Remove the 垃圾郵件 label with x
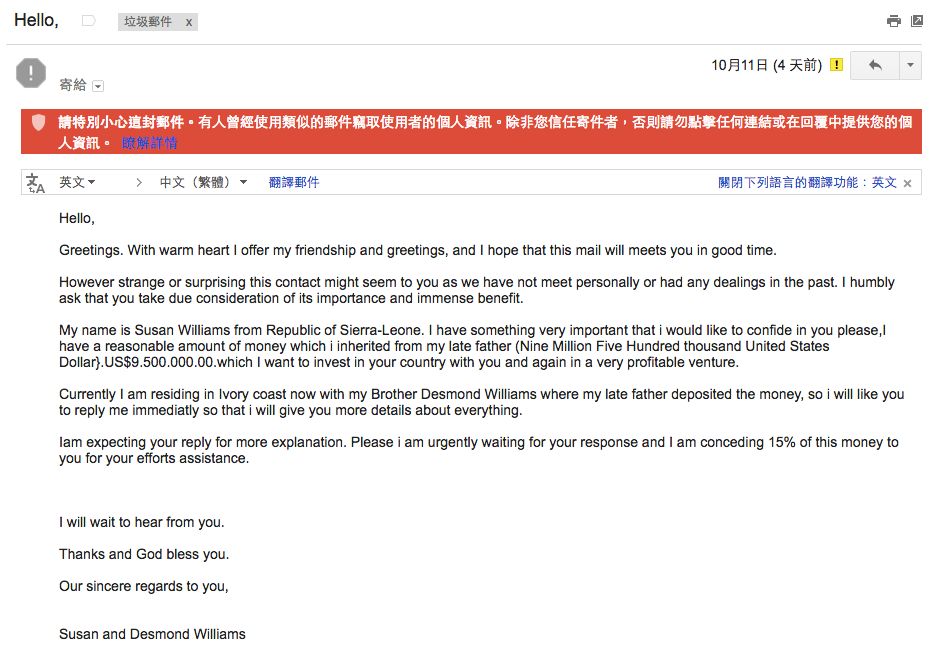Viewport: 939px width, 653px height. click(189, 22)
